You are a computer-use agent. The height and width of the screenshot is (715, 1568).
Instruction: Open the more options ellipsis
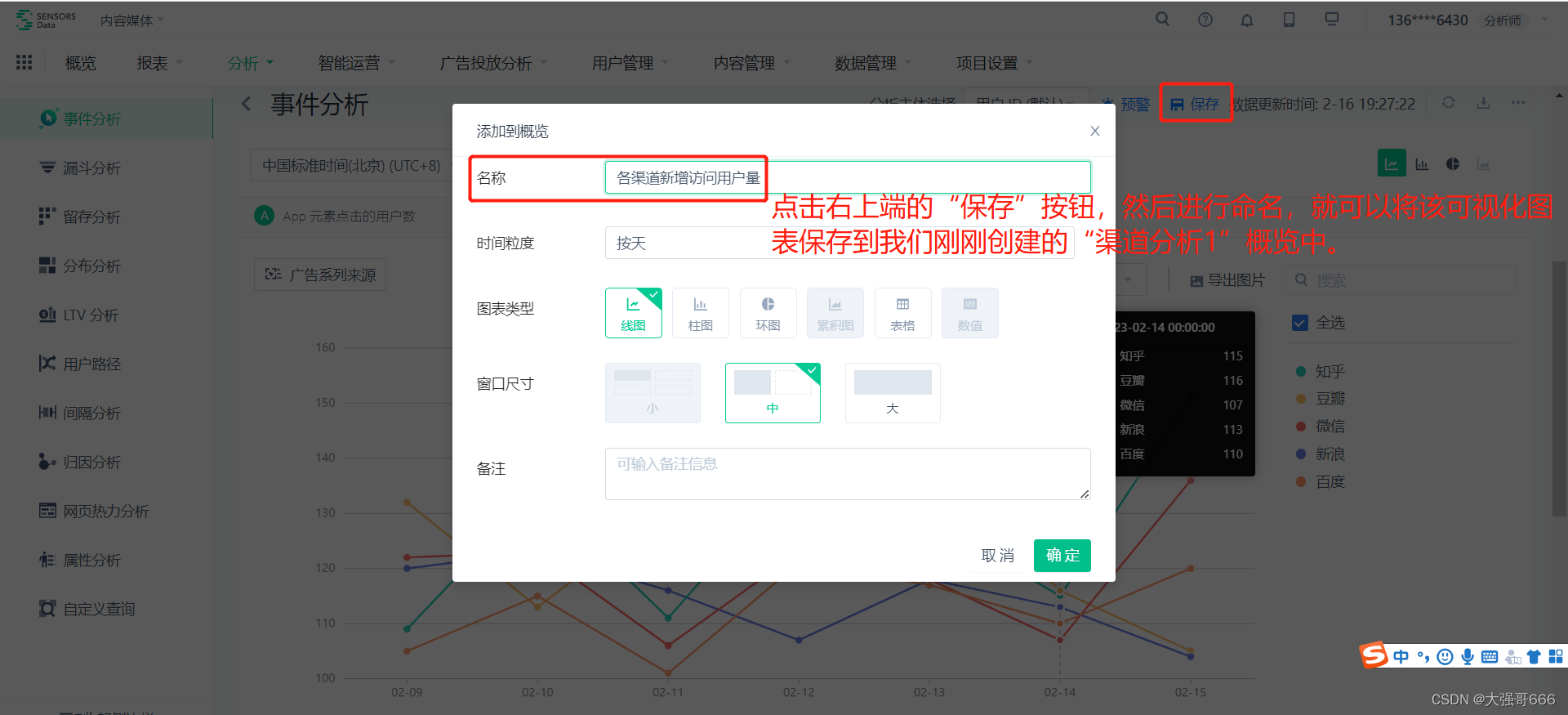pos(1518,103)
